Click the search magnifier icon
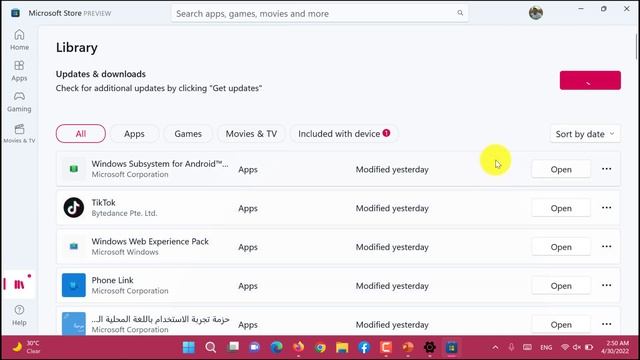Image resolution: width=640 pixels, height=360 pixels. [x=460, y=13]
